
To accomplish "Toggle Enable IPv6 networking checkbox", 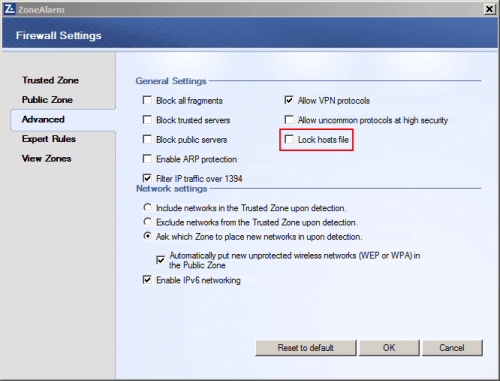I will (x=147, y=280).
